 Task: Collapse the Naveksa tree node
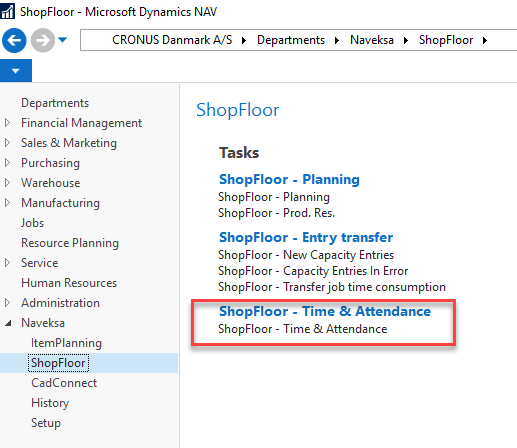[8, 323]
